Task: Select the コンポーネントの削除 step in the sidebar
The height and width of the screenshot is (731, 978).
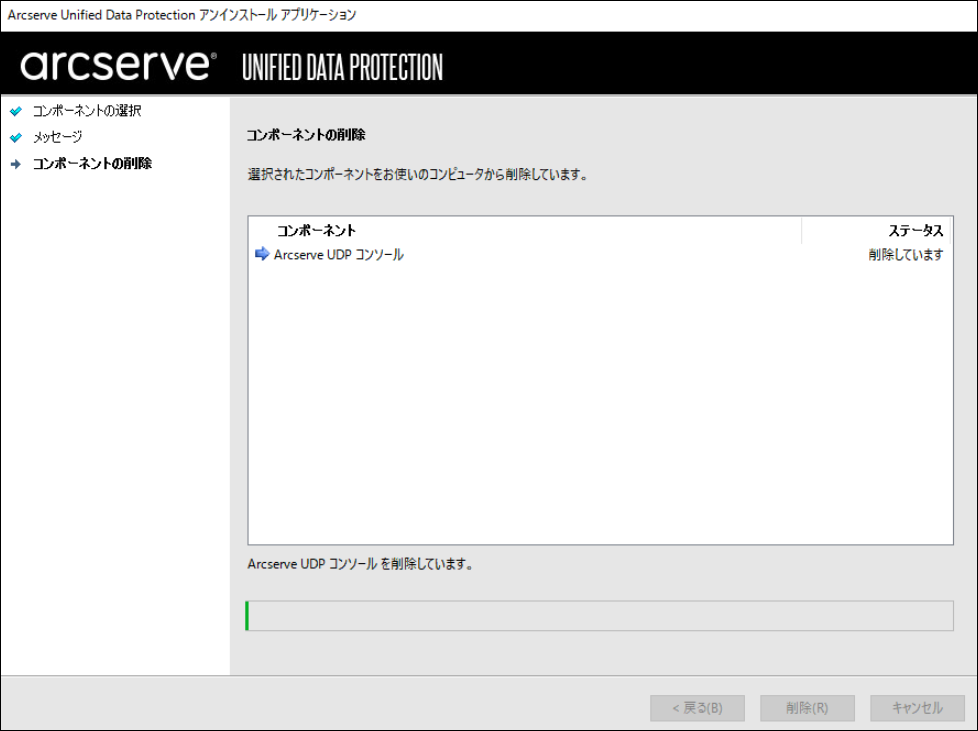Action: point(92,163)
